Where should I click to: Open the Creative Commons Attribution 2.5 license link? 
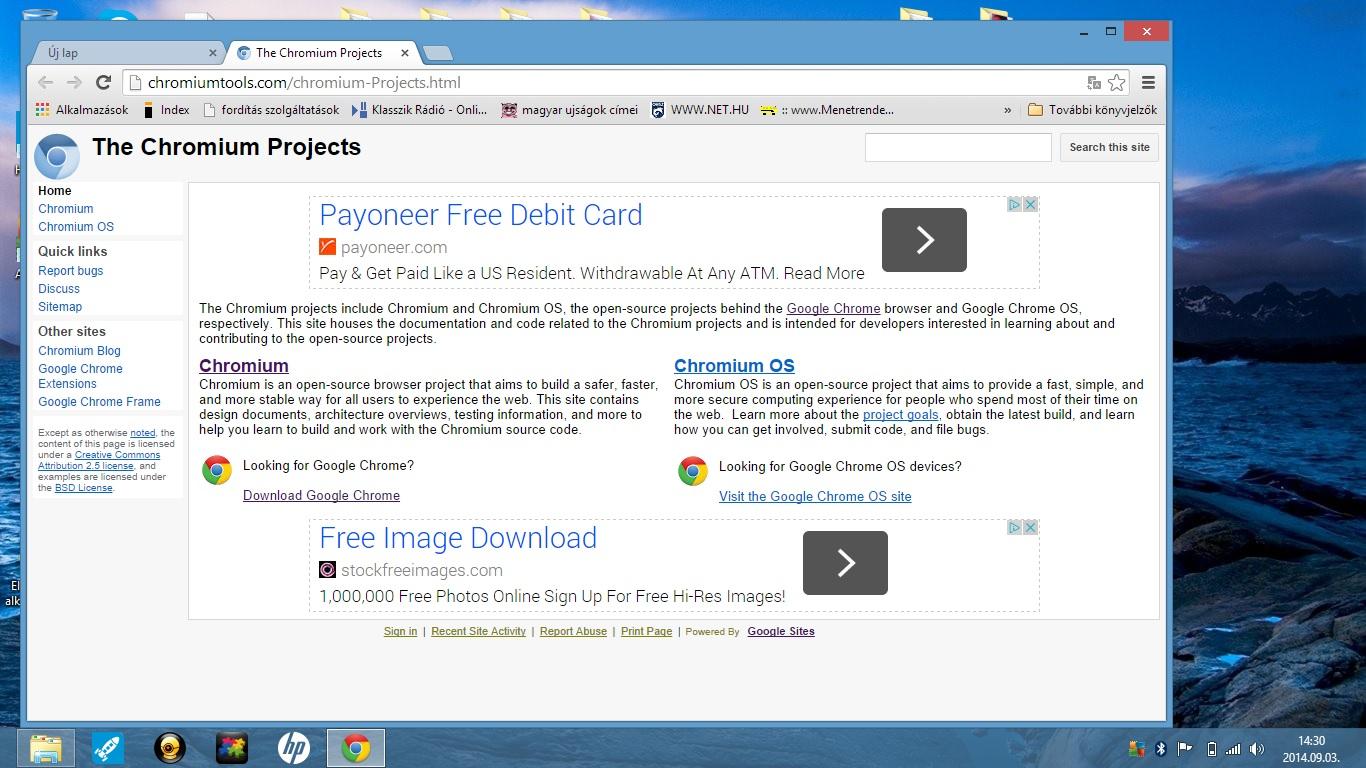click(x=99, y=460)
